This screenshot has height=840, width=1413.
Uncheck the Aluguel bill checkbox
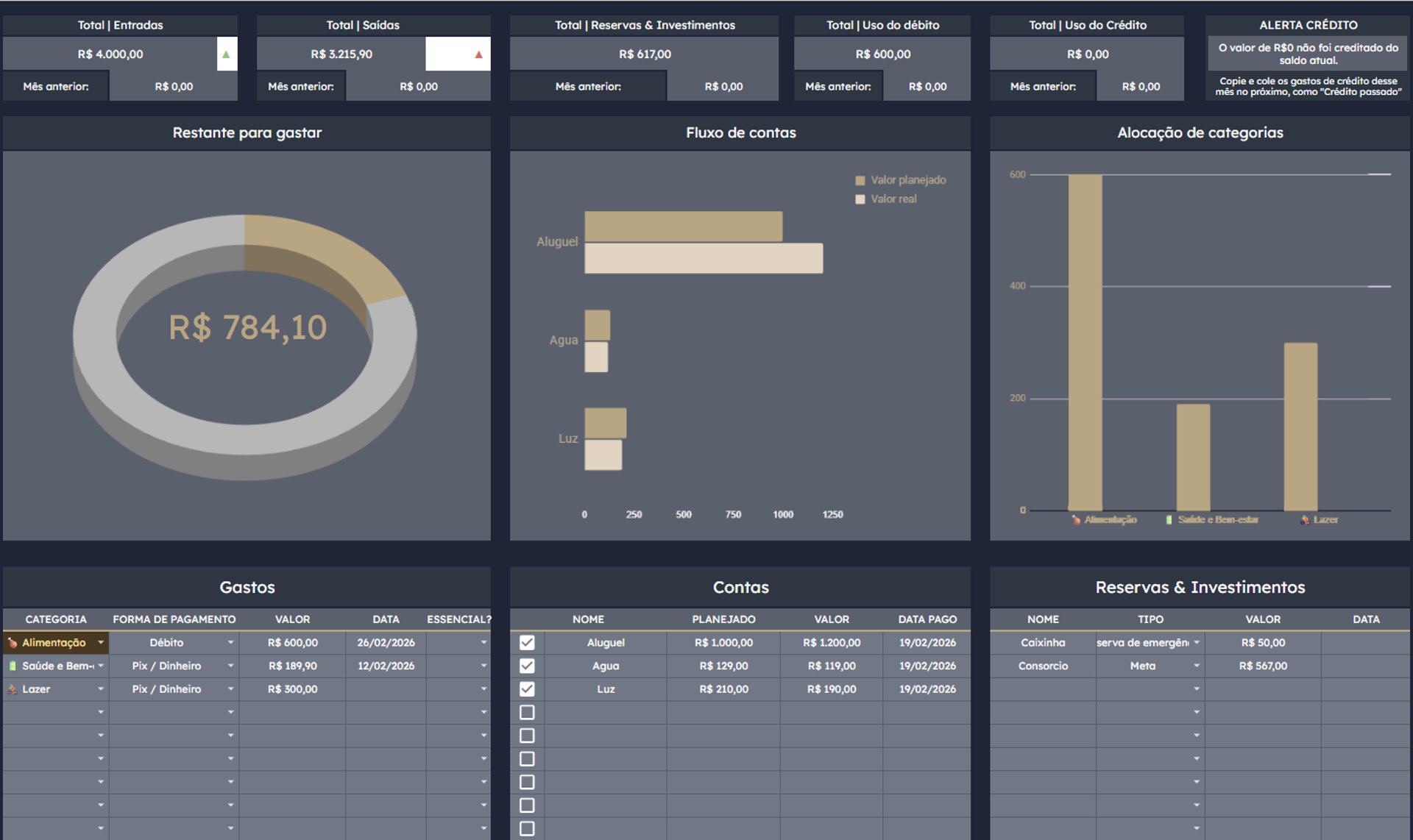(x=527, y=643)
